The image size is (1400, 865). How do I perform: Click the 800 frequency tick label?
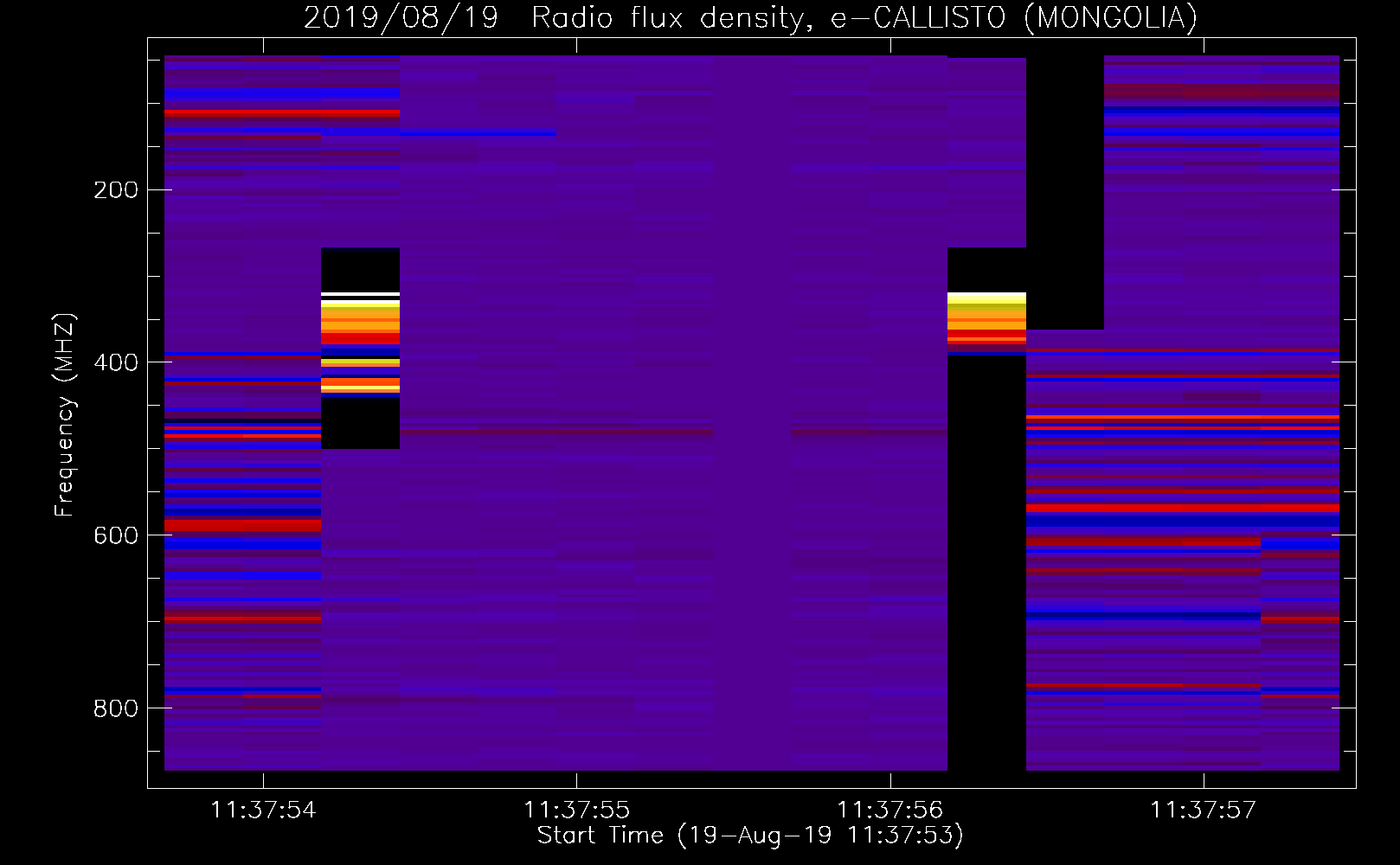116,708
